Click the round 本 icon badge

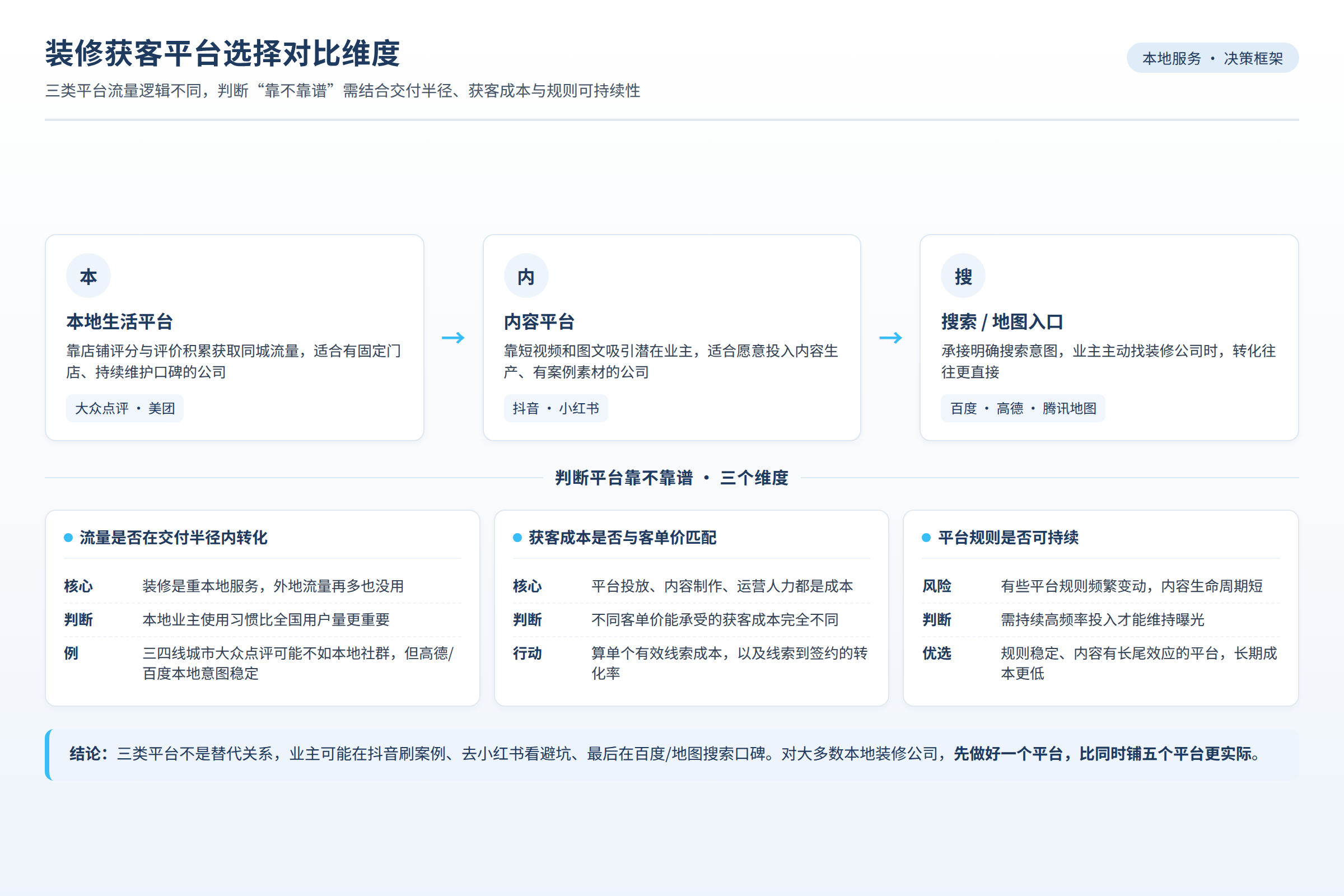(x=88, y=276)
